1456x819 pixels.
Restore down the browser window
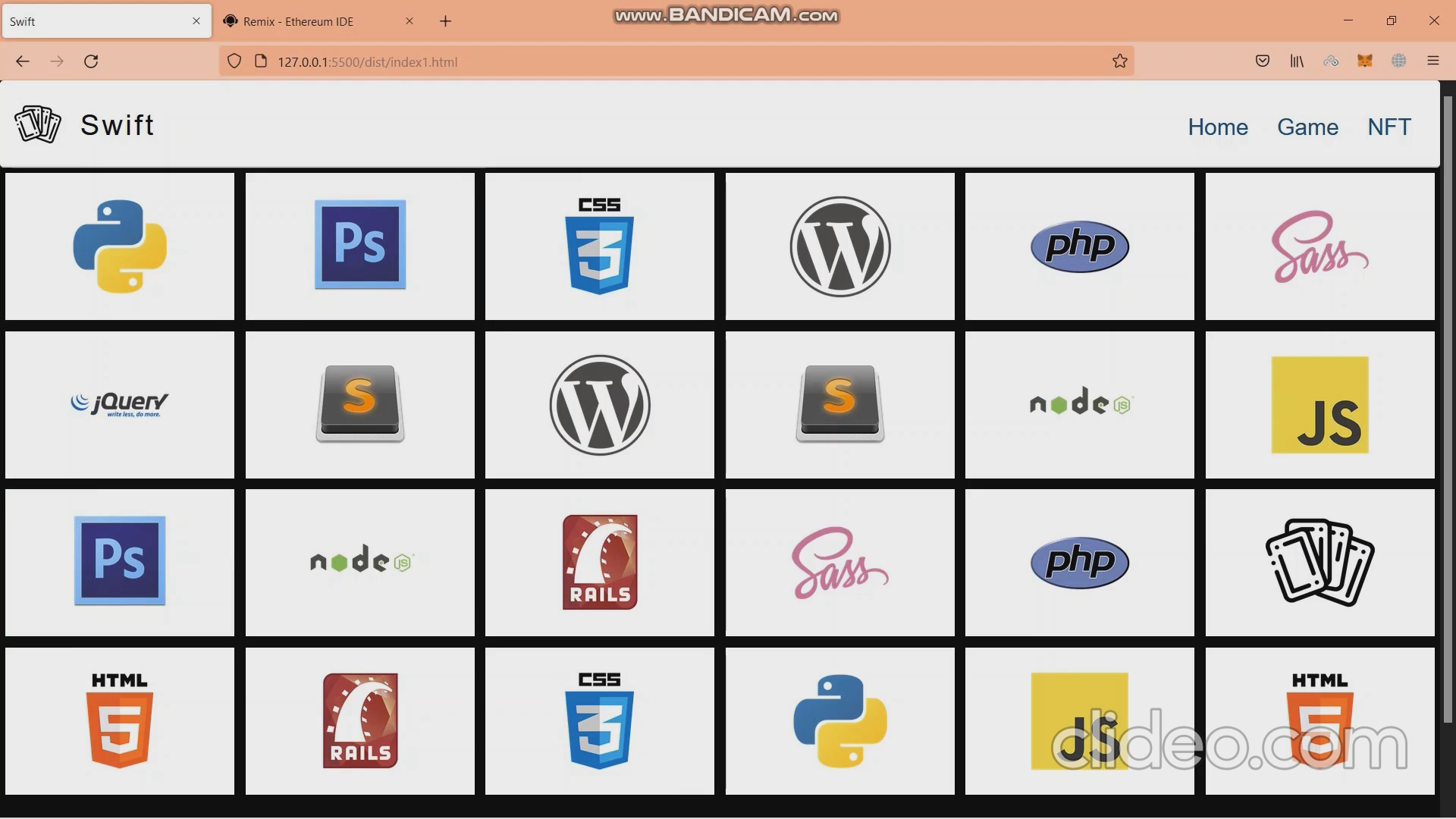(1392, 20)
